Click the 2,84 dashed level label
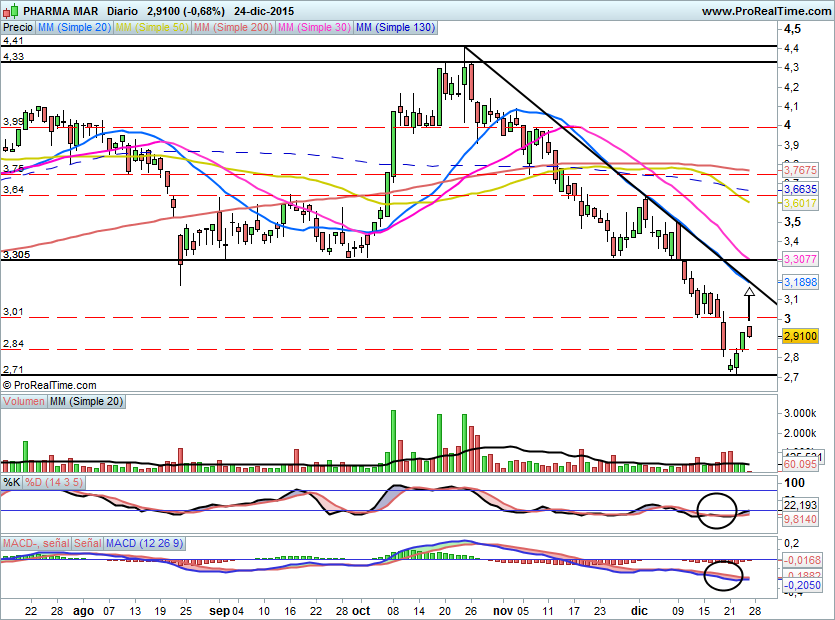 [13, 344]
